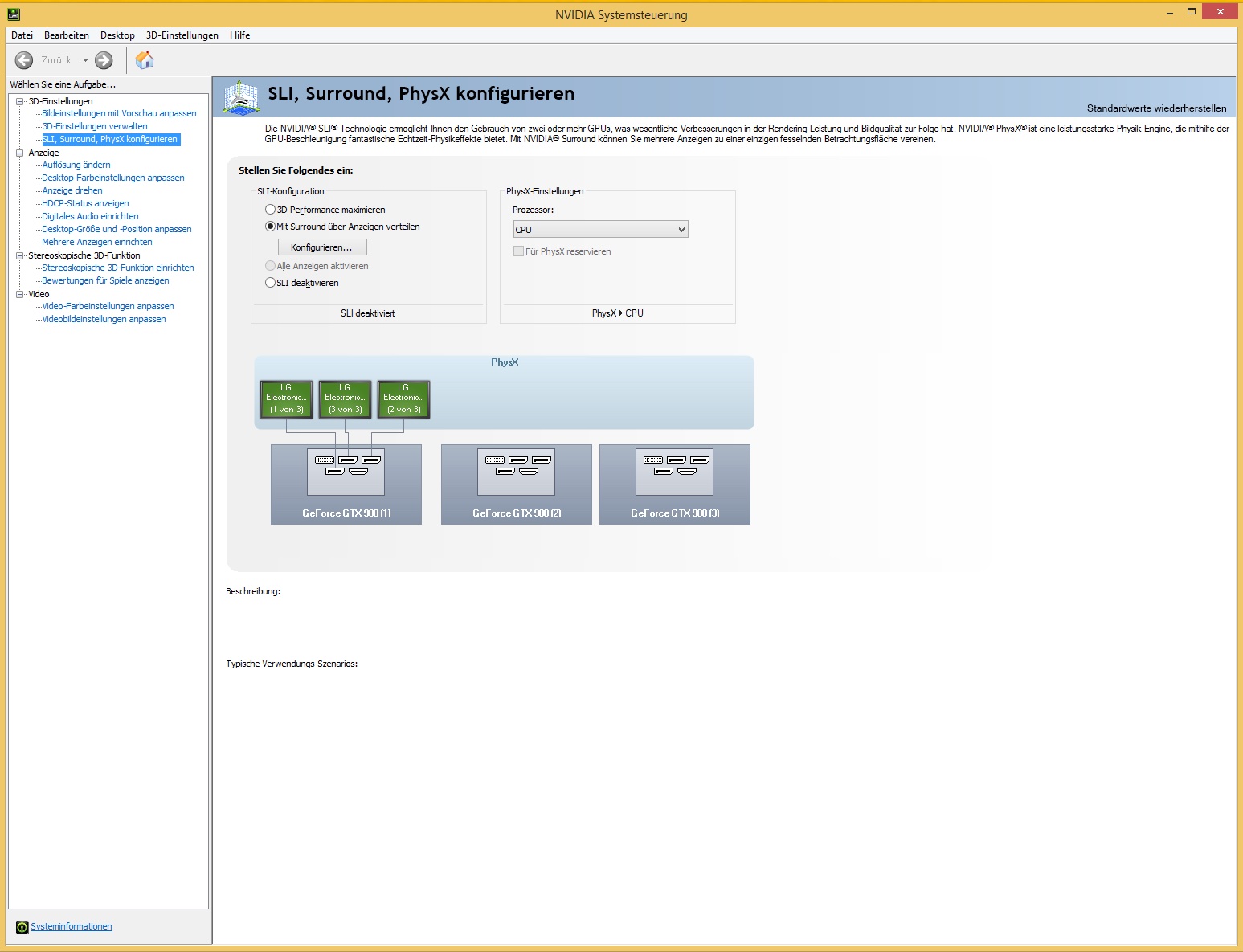Screen dimensions: 1243x952
Task: Click the GeForce GTX 980 (2) card
Action: point(517,484)
